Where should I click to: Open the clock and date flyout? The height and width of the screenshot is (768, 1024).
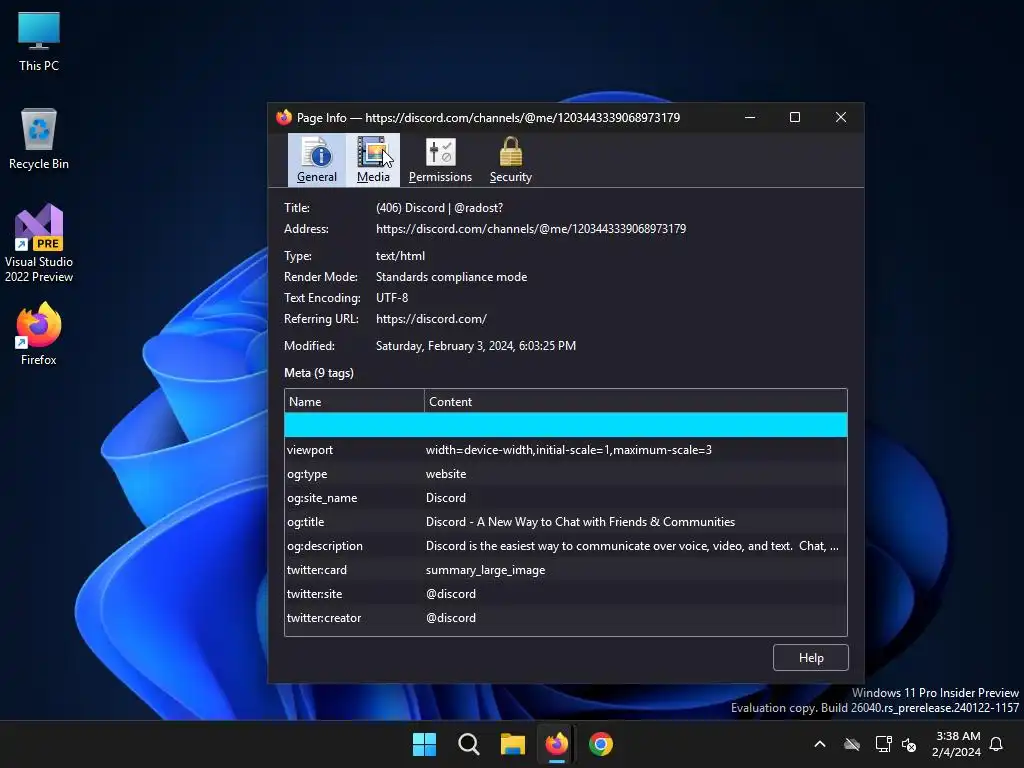[957, 744]
